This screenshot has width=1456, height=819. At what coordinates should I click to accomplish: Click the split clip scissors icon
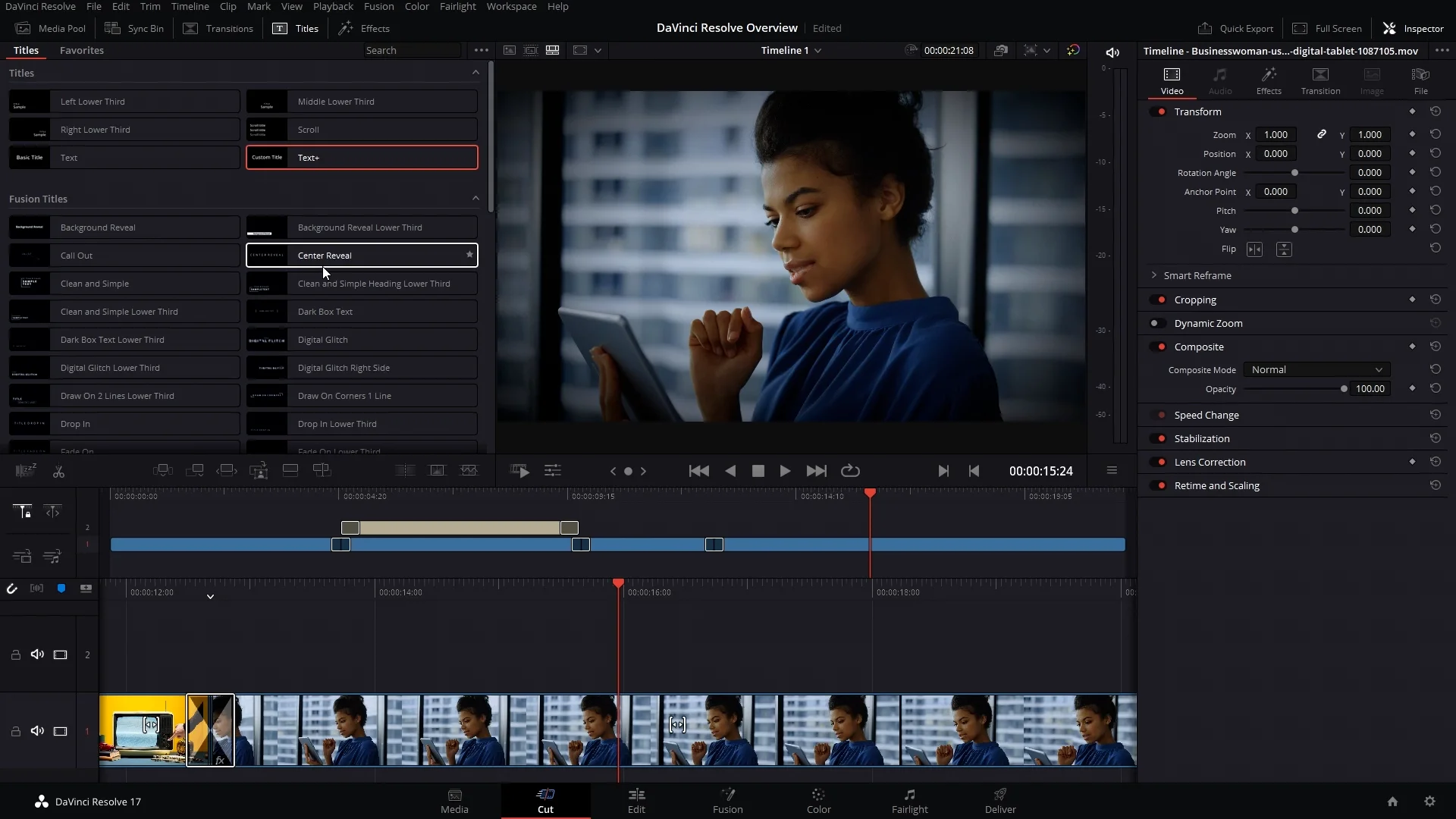pos(58,472)
